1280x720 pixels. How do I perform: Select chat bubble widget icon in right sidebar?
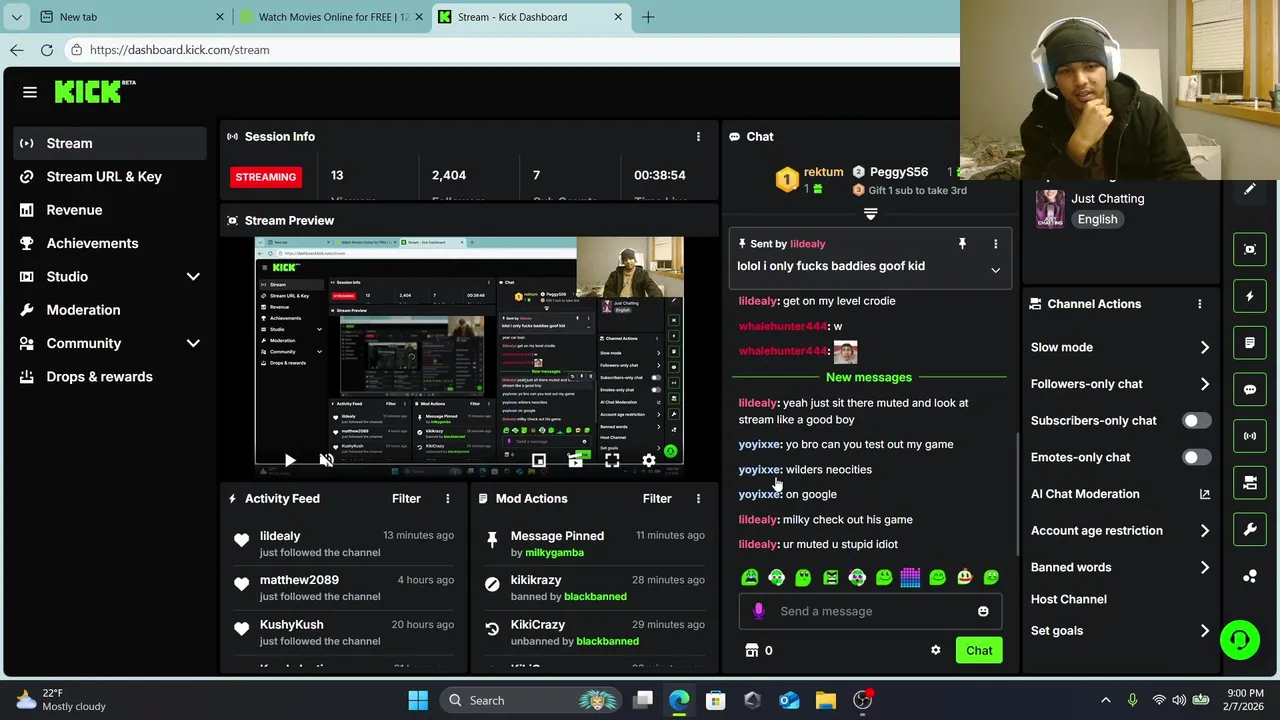[x=1250, y=390]
